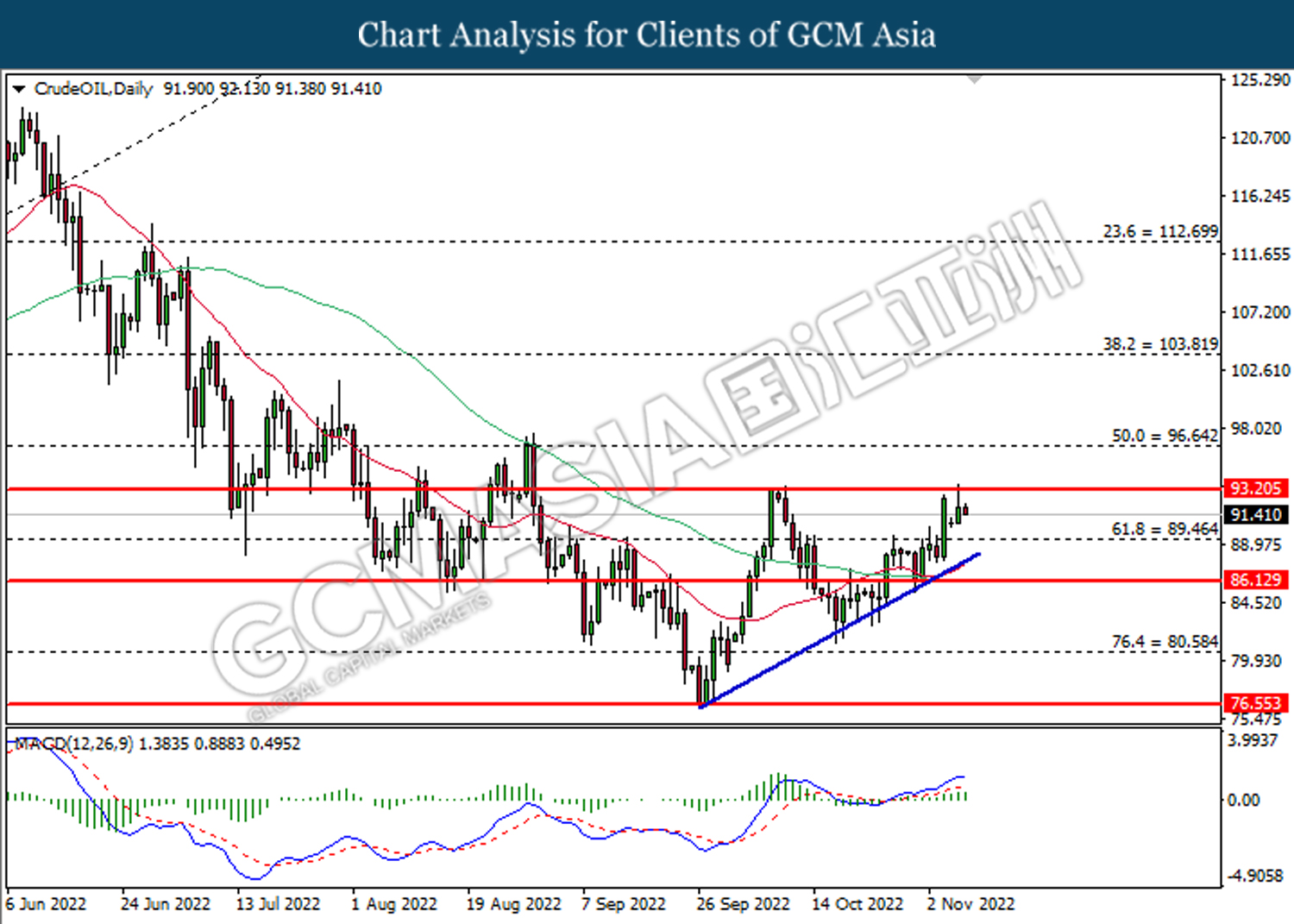
Task: Click the 120.700 price axis value
Action: pos(1260,138)
